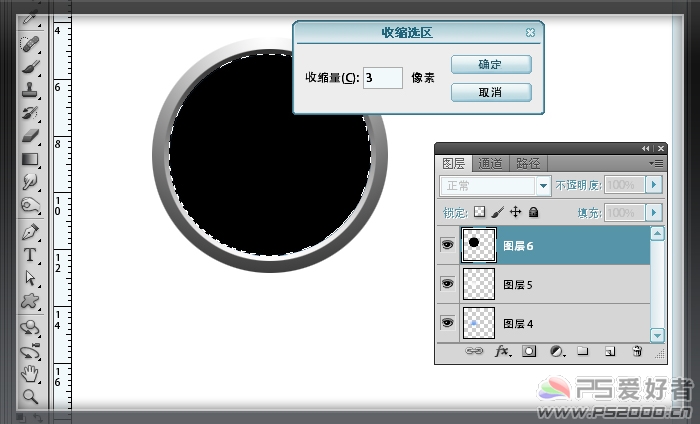Screen dimensions: 700x424
Task: Open the fx layer style menu
Action: click(503, 351)
